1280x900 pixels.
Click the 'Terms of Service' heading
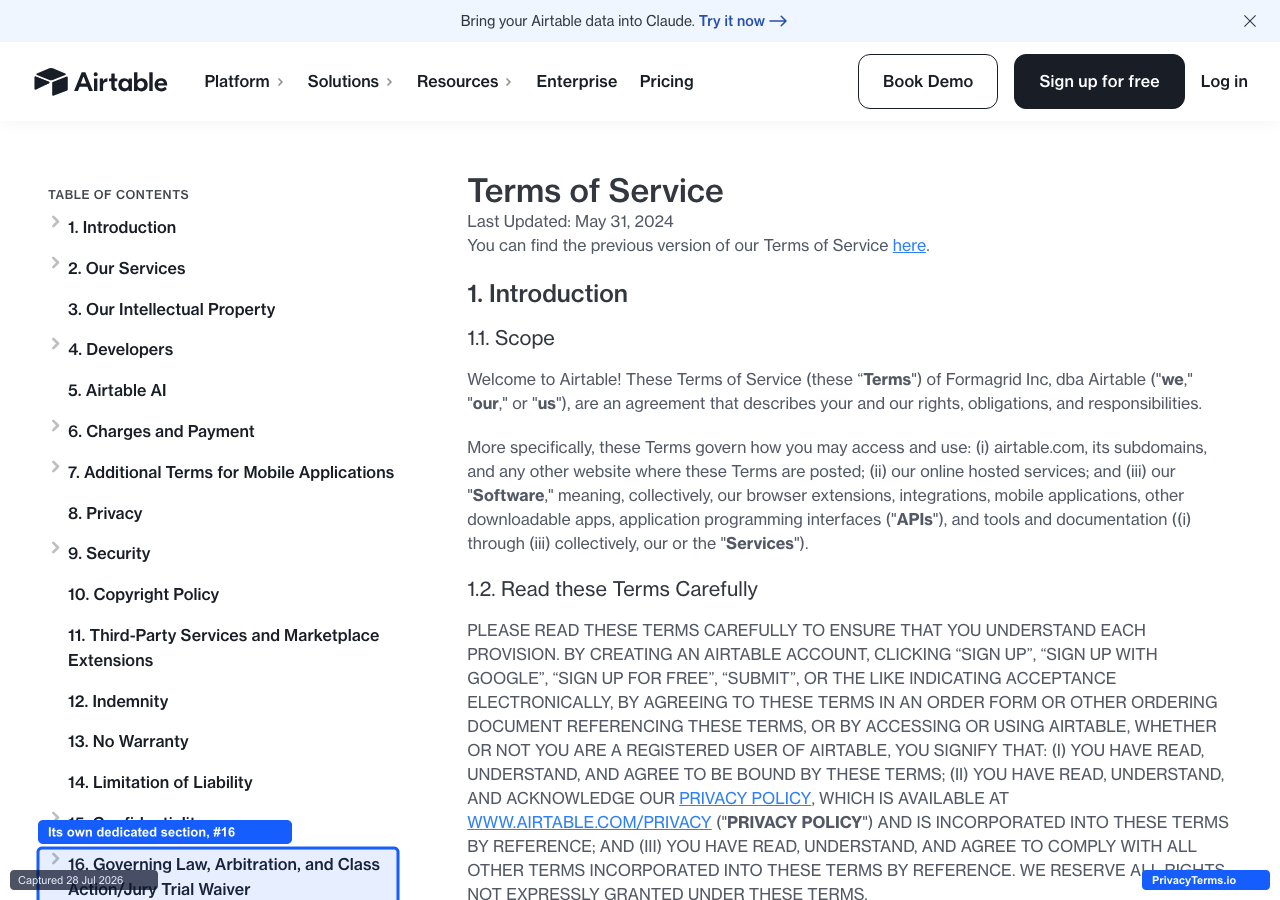[x=595, y=190]
